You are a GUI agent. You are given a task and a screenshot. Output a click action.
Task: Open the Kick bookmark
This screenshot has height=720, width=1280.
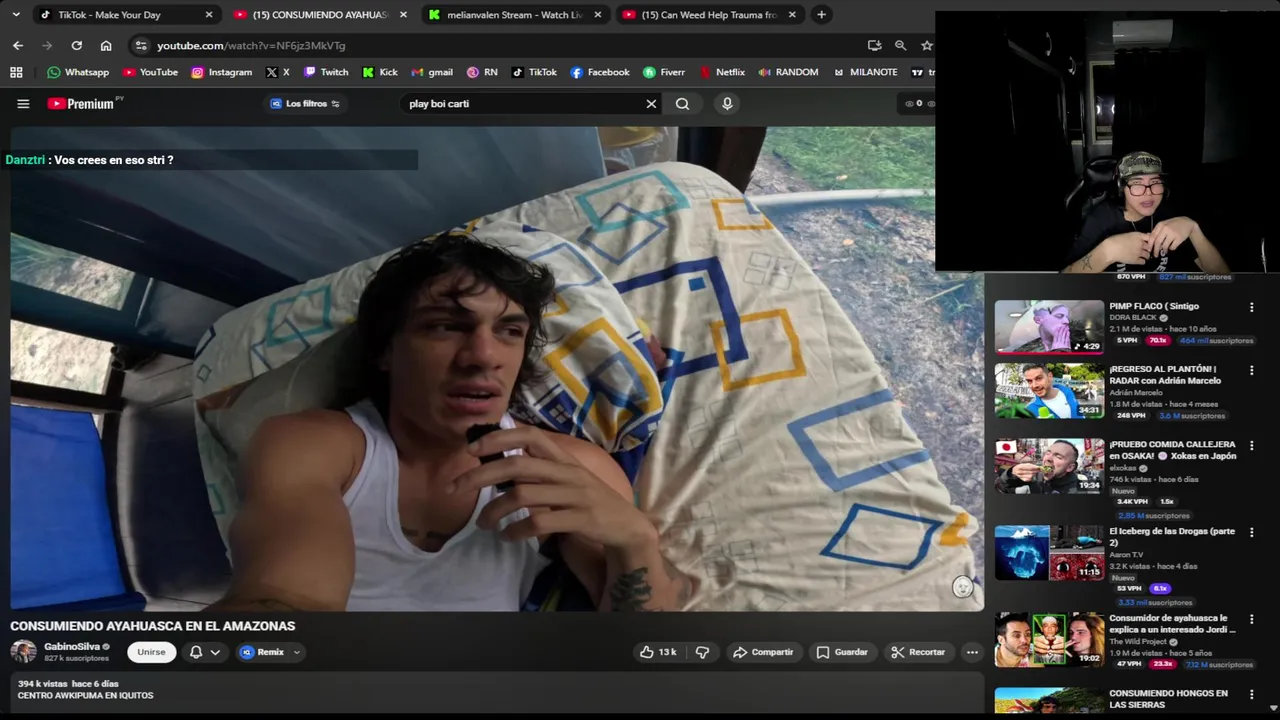pos(380,72)
